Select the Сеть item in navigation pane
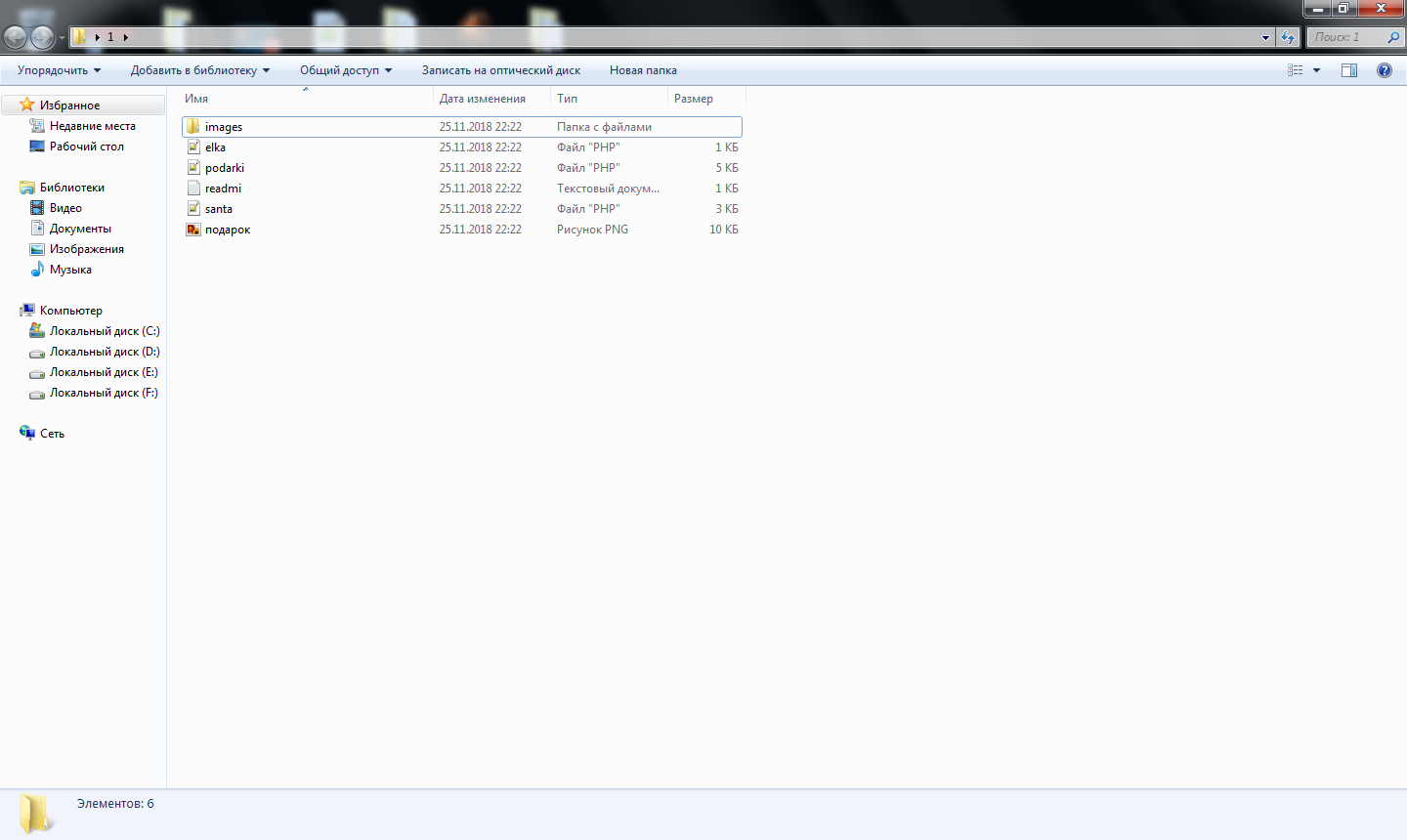This screenshot has height=840, width=1407. (52, 434)
